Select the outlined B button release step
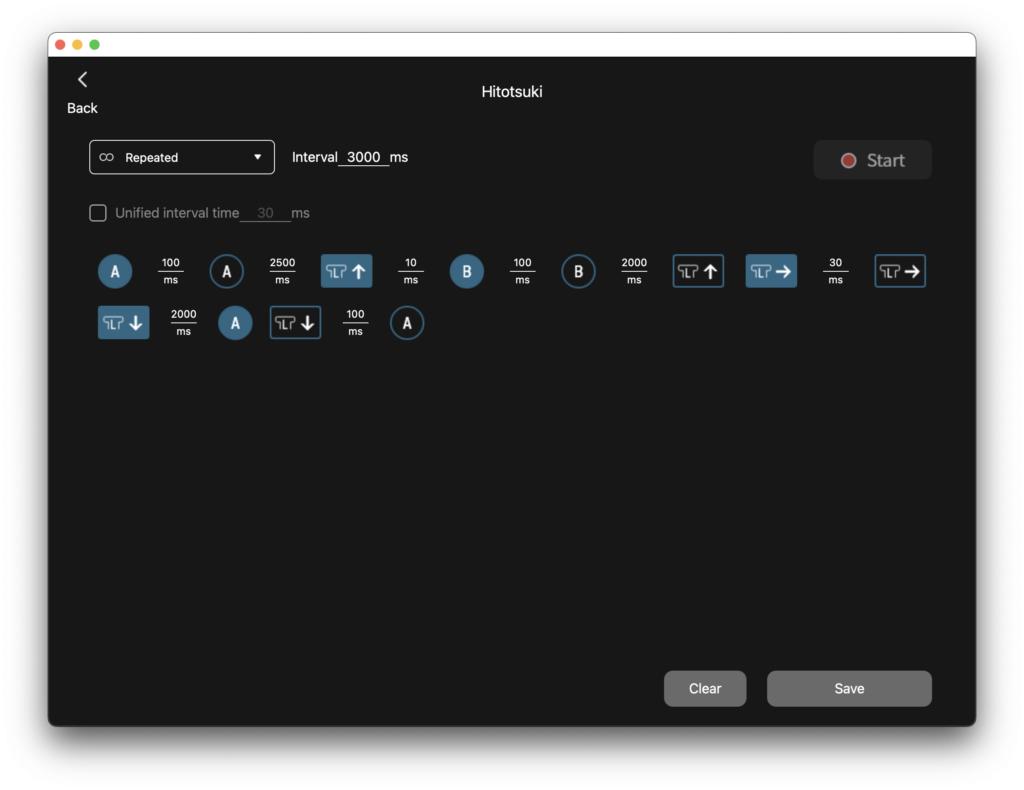Viewport: 1024px width, 790px height. tap(578, 271)
